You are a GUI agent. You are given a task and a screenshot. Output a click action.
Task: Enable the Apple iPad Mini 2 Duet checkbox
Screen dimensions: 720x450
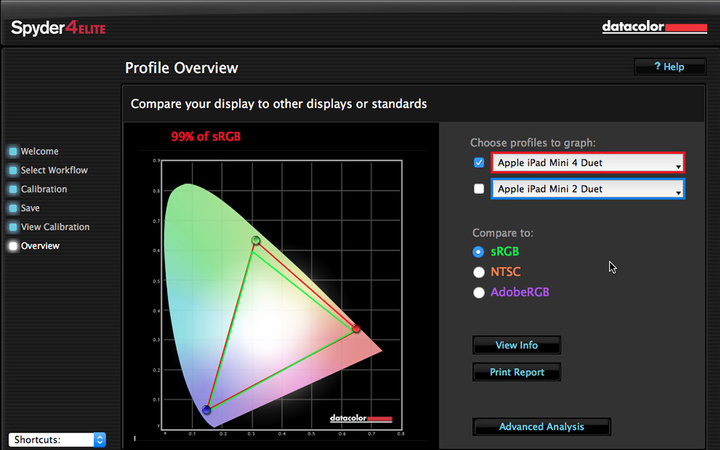479,189
